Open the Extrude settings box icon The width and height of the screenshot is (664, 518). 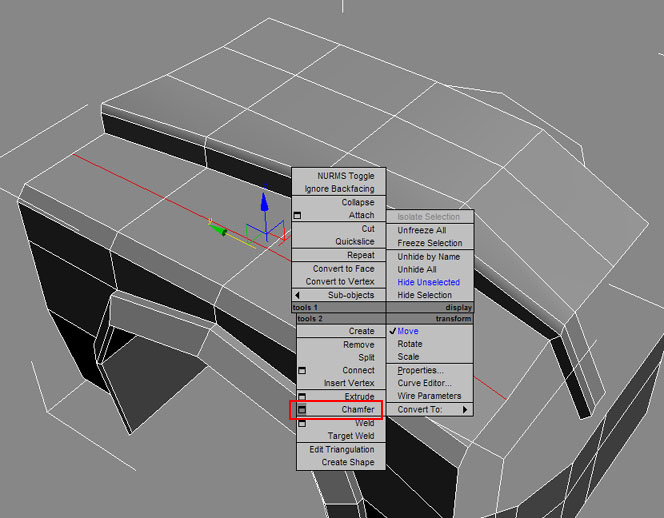point(302,397)
